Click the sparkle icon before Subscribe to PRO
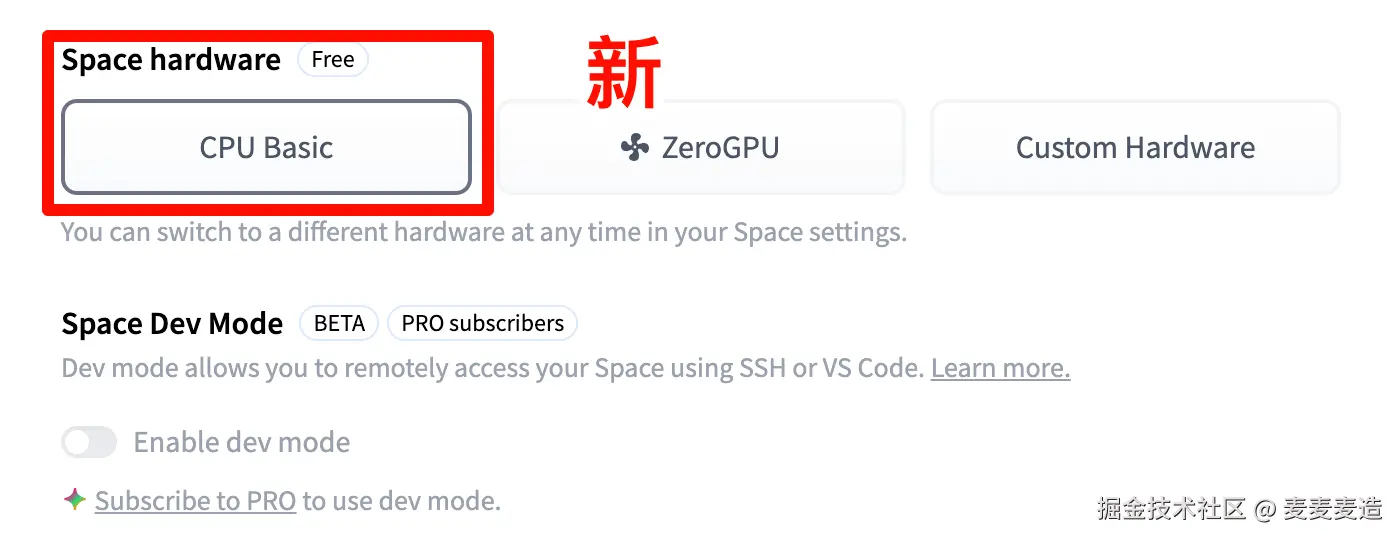This screenshot has height=540, width=1400. tap(75, 500)
